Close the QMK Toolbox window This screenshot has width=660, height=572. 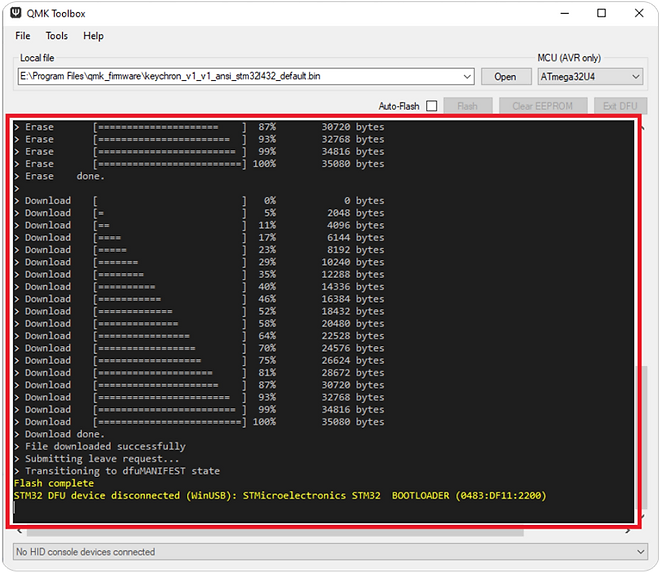(x=639, y=13)
